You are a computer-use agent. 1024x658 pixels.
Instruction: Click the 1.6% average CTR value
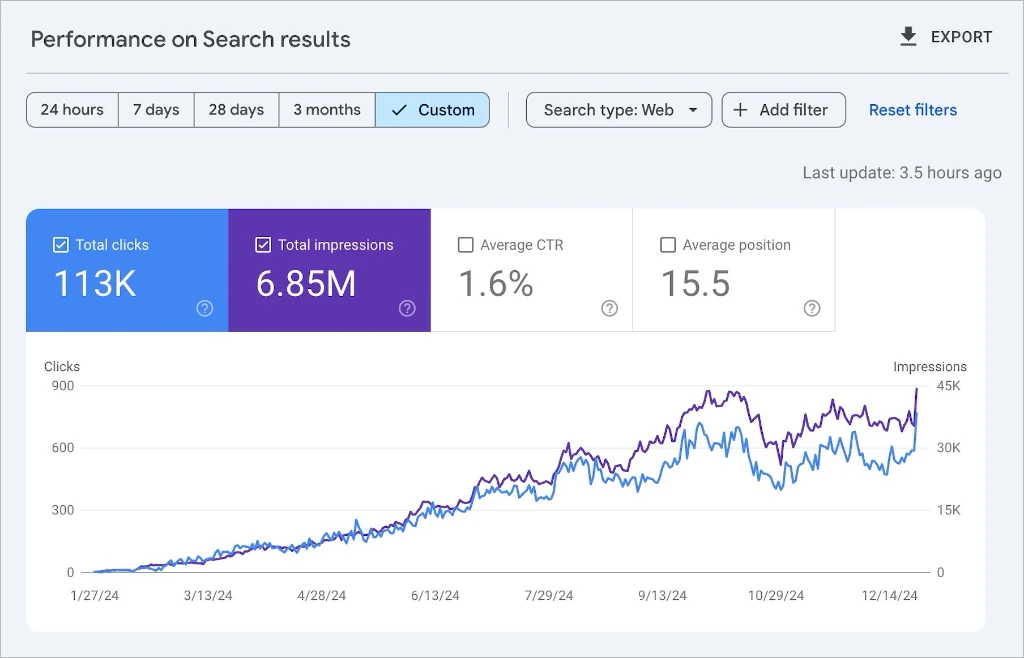[496, 283]
